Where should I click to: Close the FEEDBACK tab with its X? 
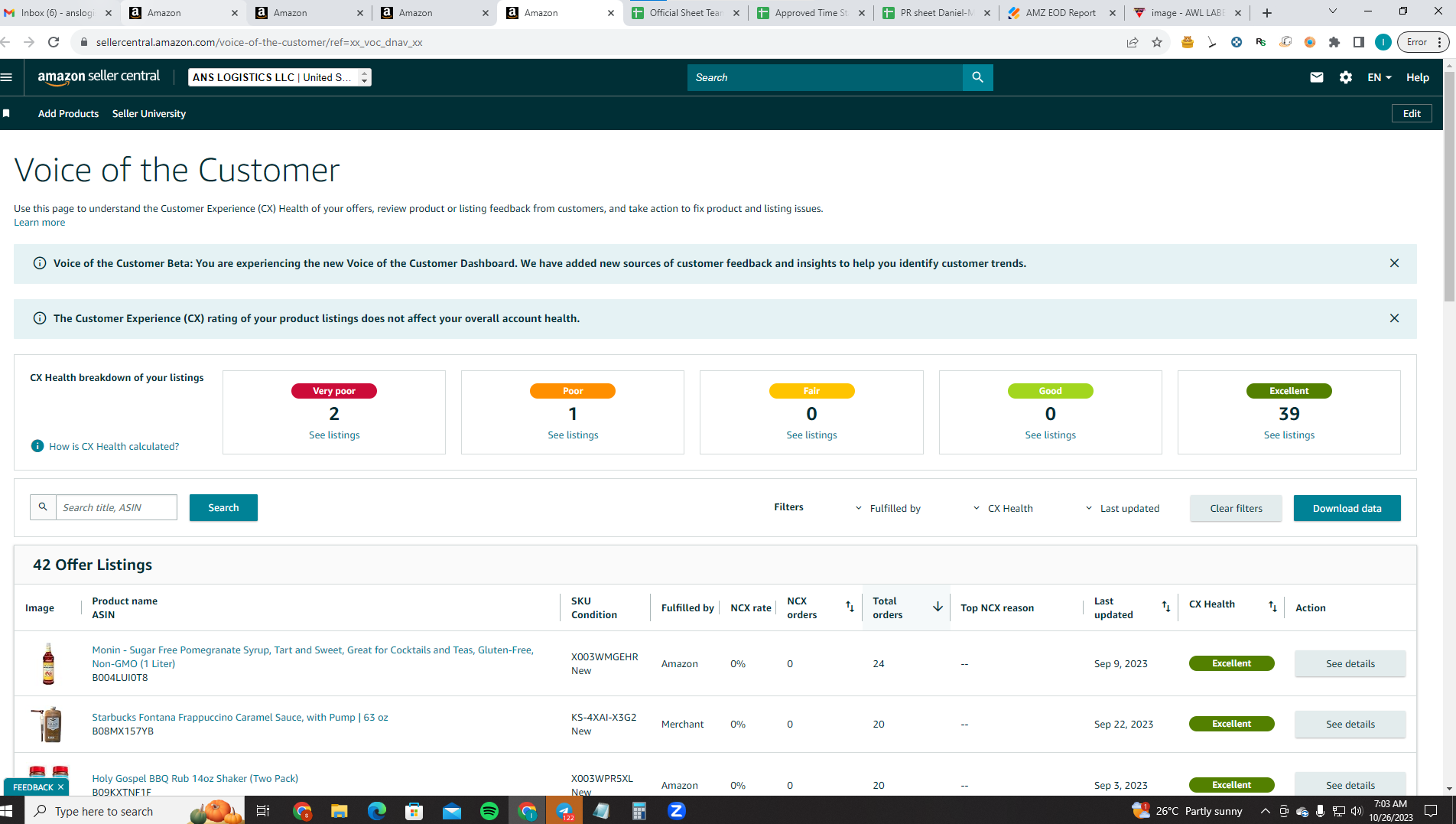coord(60,787)
